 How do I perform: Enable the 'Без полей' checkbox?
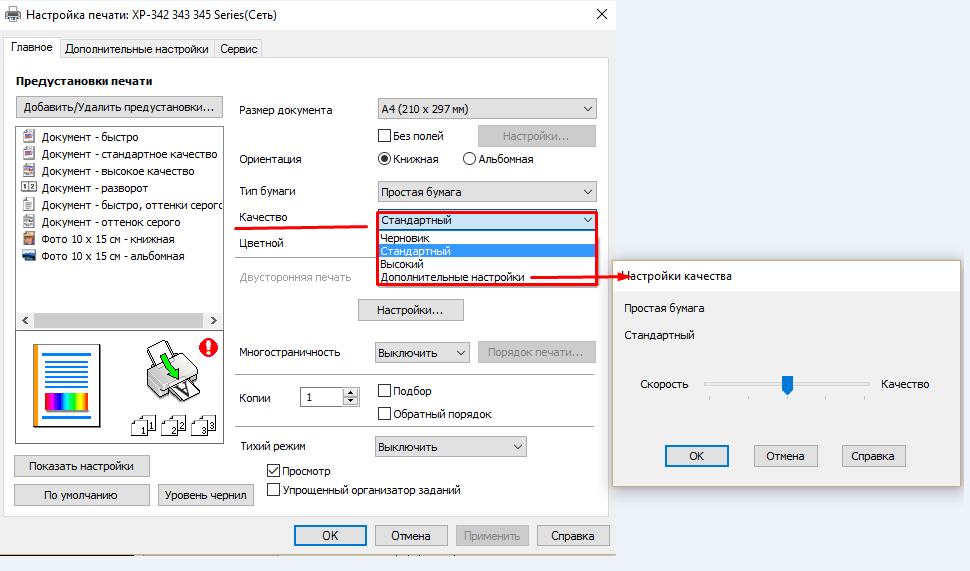click(384, 135)
